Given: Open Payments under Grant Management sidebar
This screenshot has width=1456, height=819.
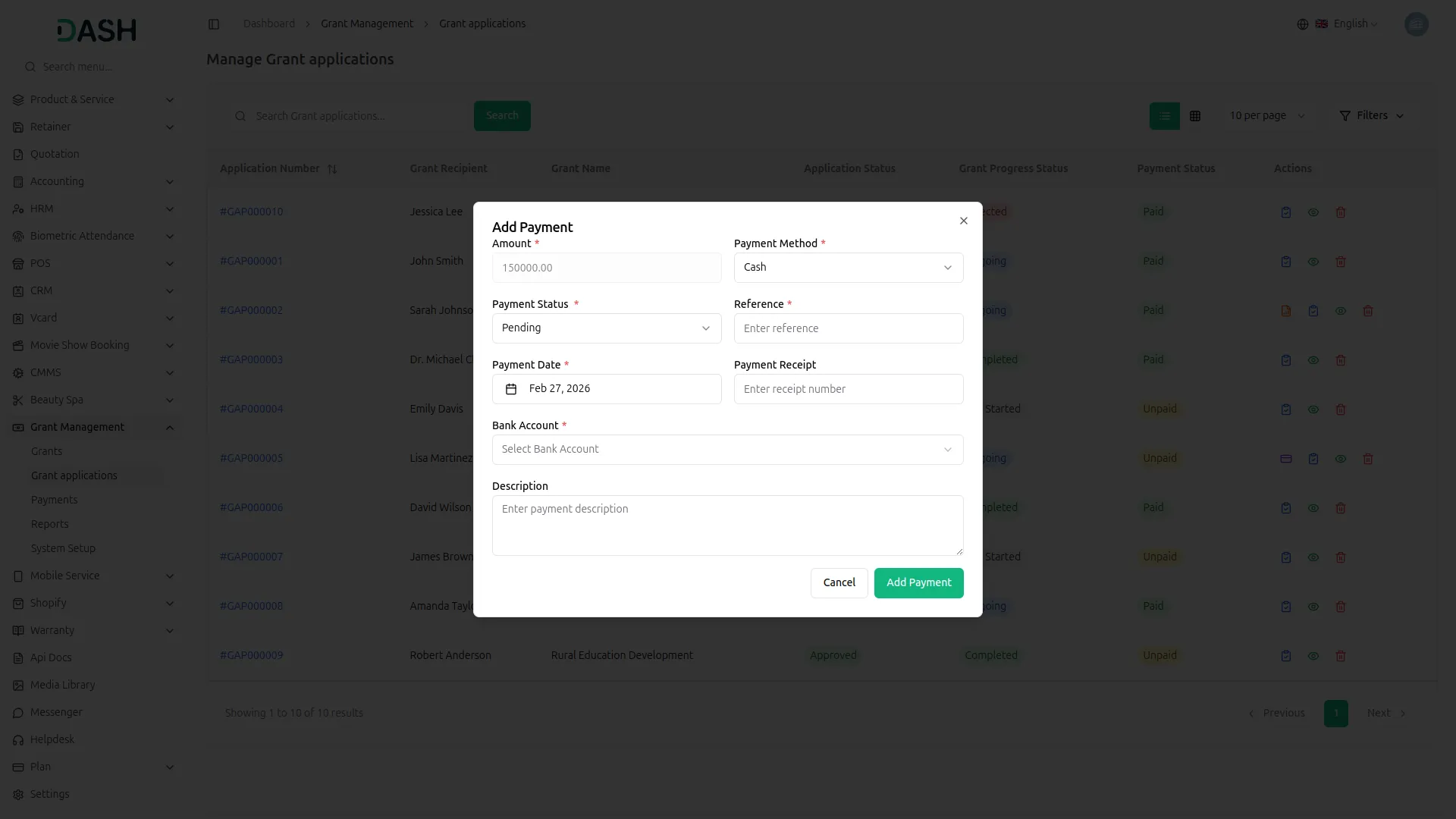Looking at the screenshot, I should click(x=54, y=500).
